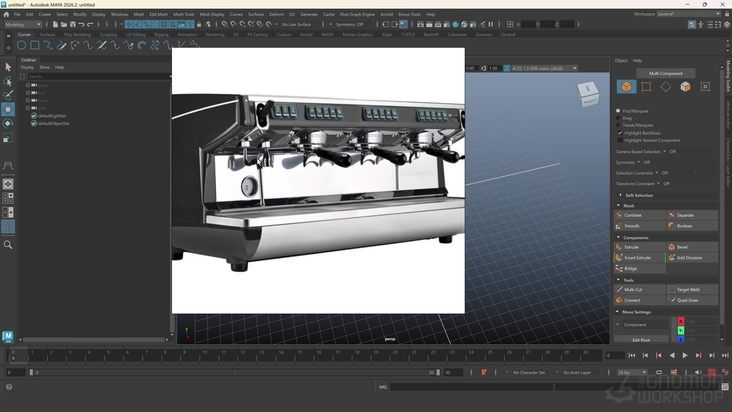This screenshot has height=412, width=732.
Task: Click the Bridge button
Action: (x=640, y=268)
